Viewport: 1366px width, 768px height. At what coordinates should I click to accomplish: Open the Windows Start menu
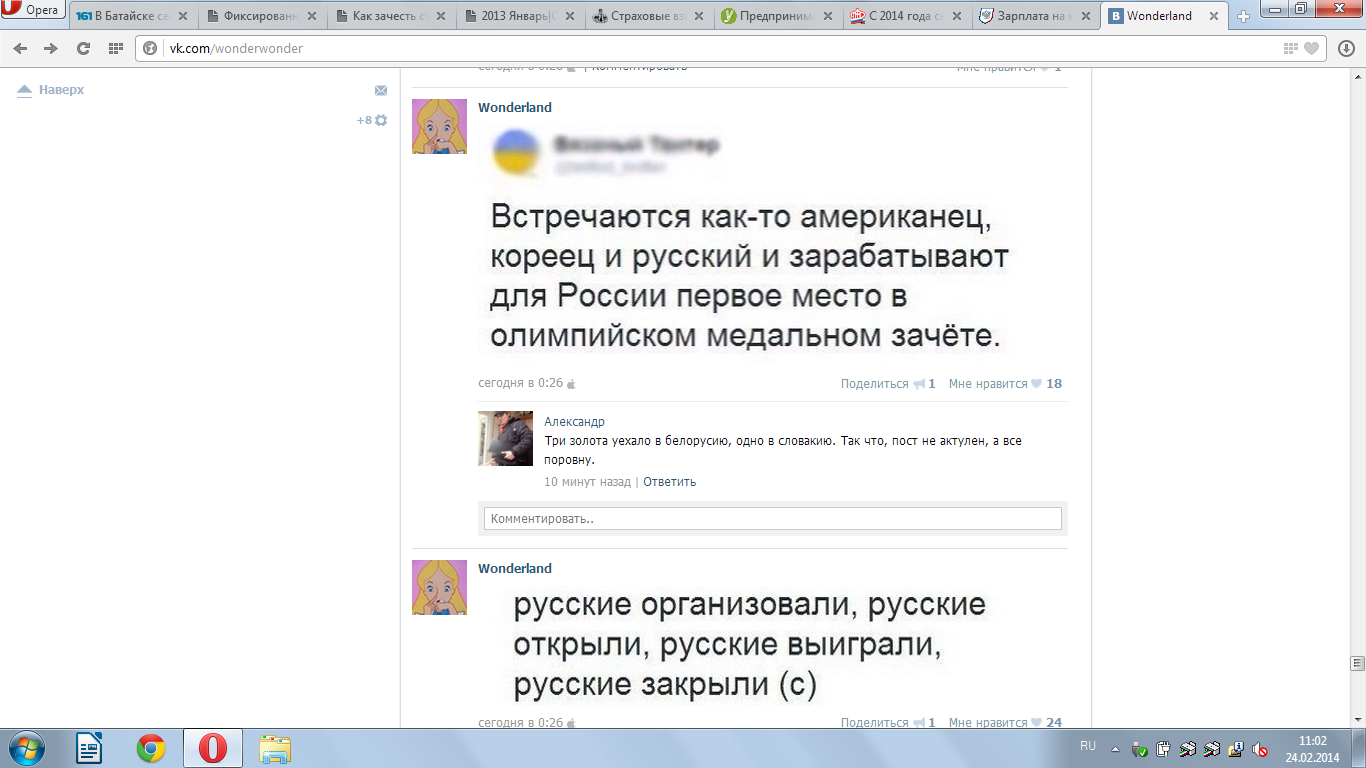[26, 748]
